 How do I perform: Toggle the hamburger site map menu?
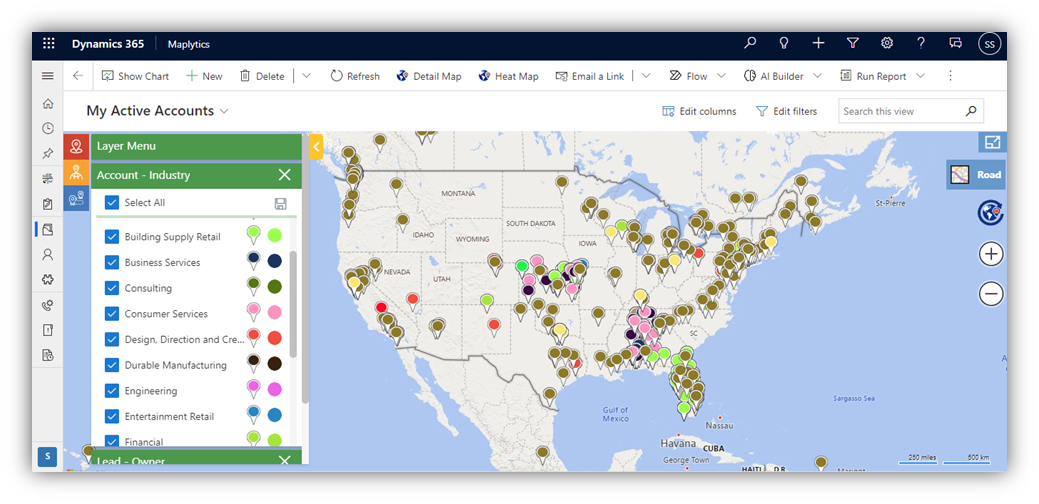pyautogui.click(x=48, y=76)
